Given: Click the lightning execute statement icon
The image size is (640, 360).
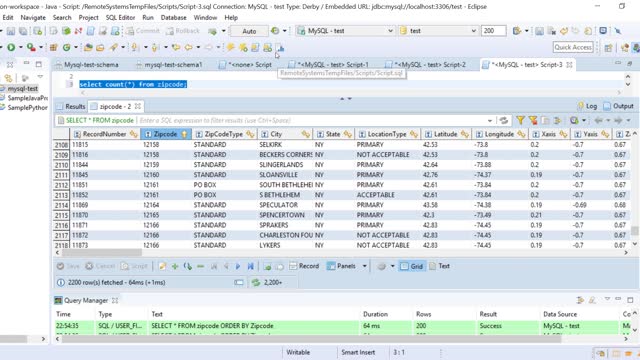Looking at the screenshot, I should click(x=231, y=47).
